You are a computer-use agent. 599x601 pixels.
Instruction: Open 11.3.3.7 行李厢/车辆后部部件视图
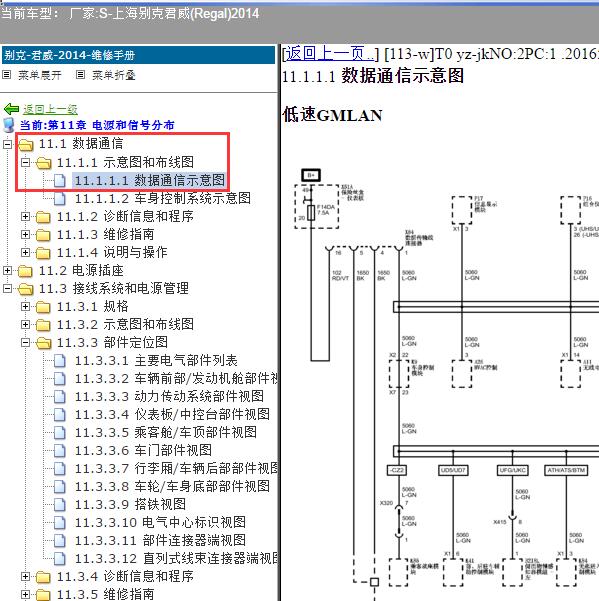[176, 469]
